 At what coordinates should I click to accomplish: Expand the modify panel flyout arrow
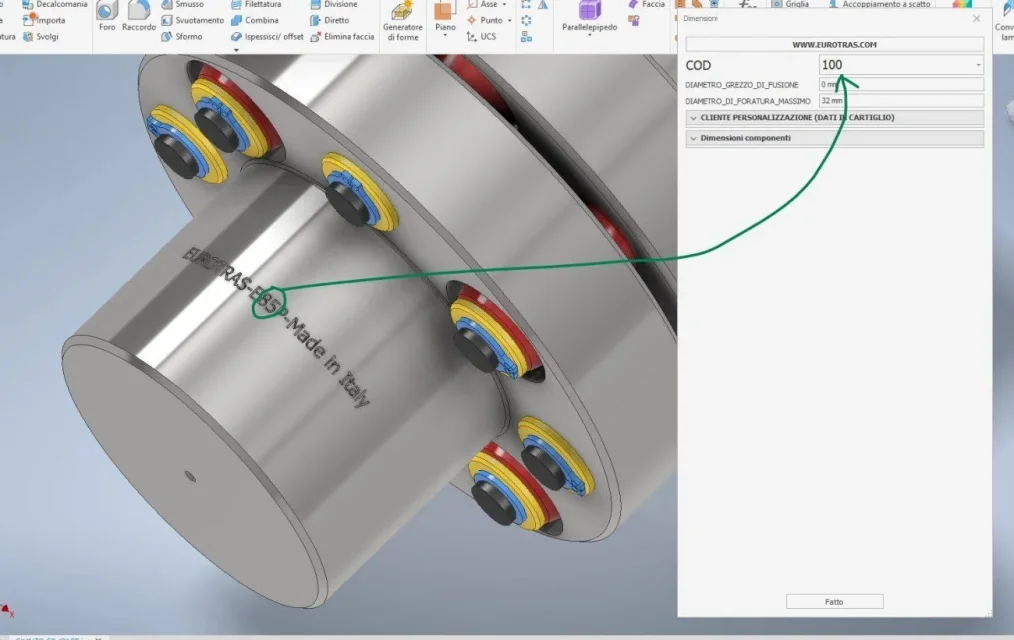tap(236, 49)
